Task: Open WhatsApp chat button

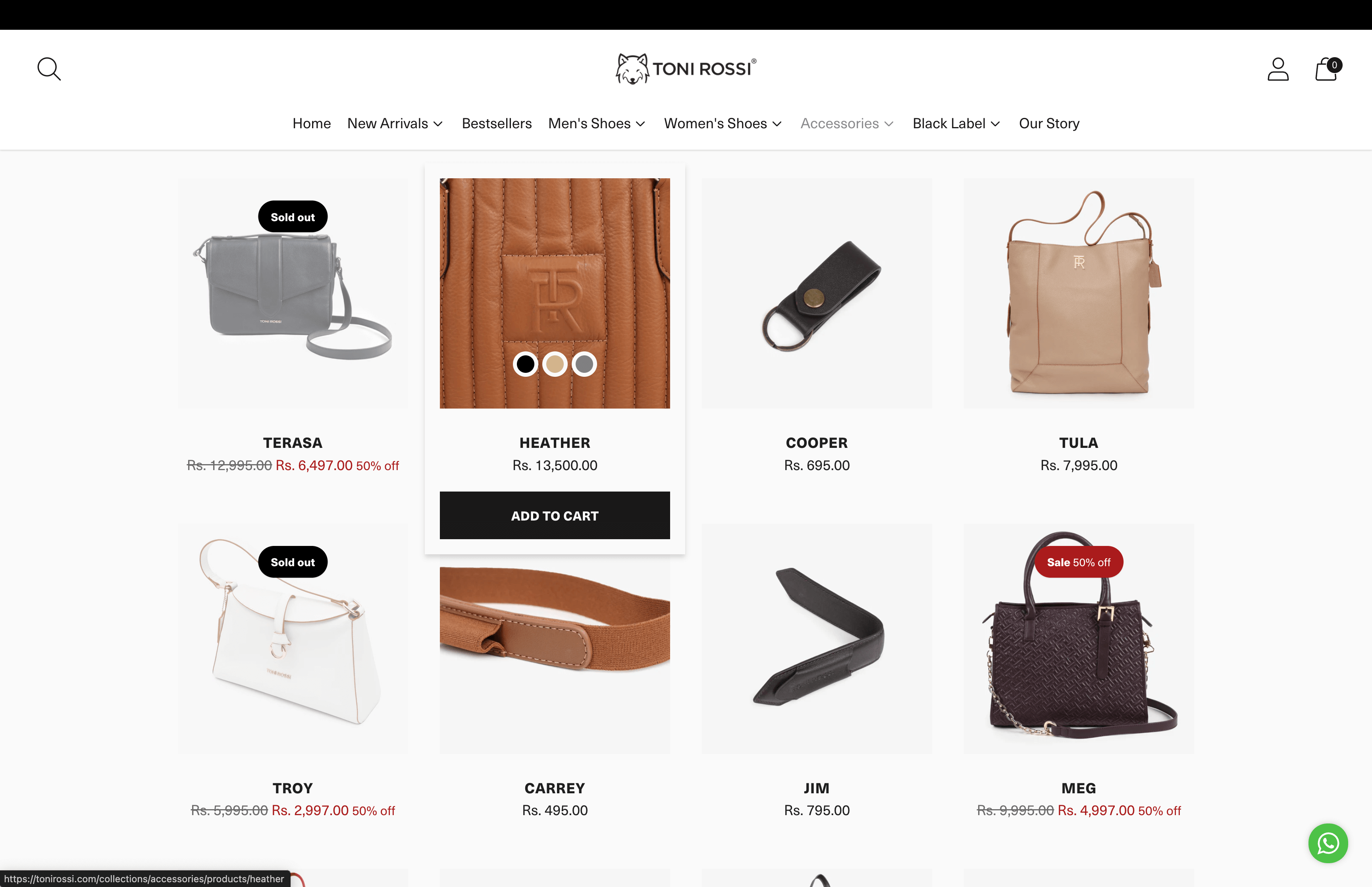Action: pos(1328,843)
